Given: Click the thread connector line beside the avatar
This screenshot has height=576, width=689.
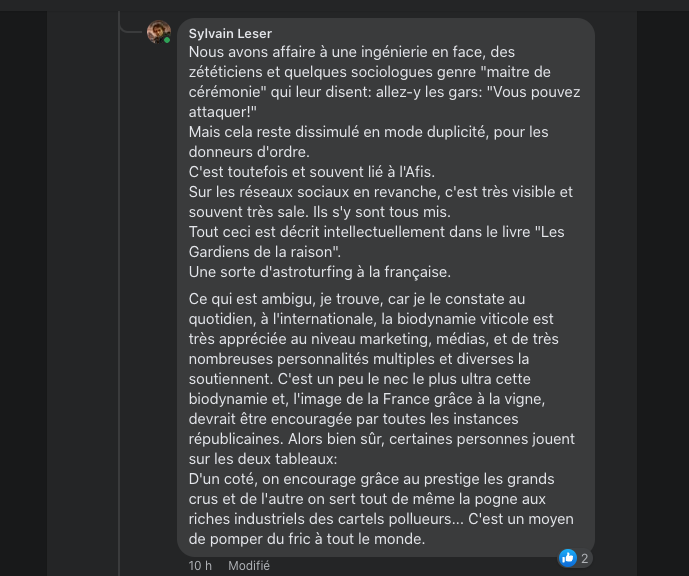Looking at the screenshot, I should point(130,29).
